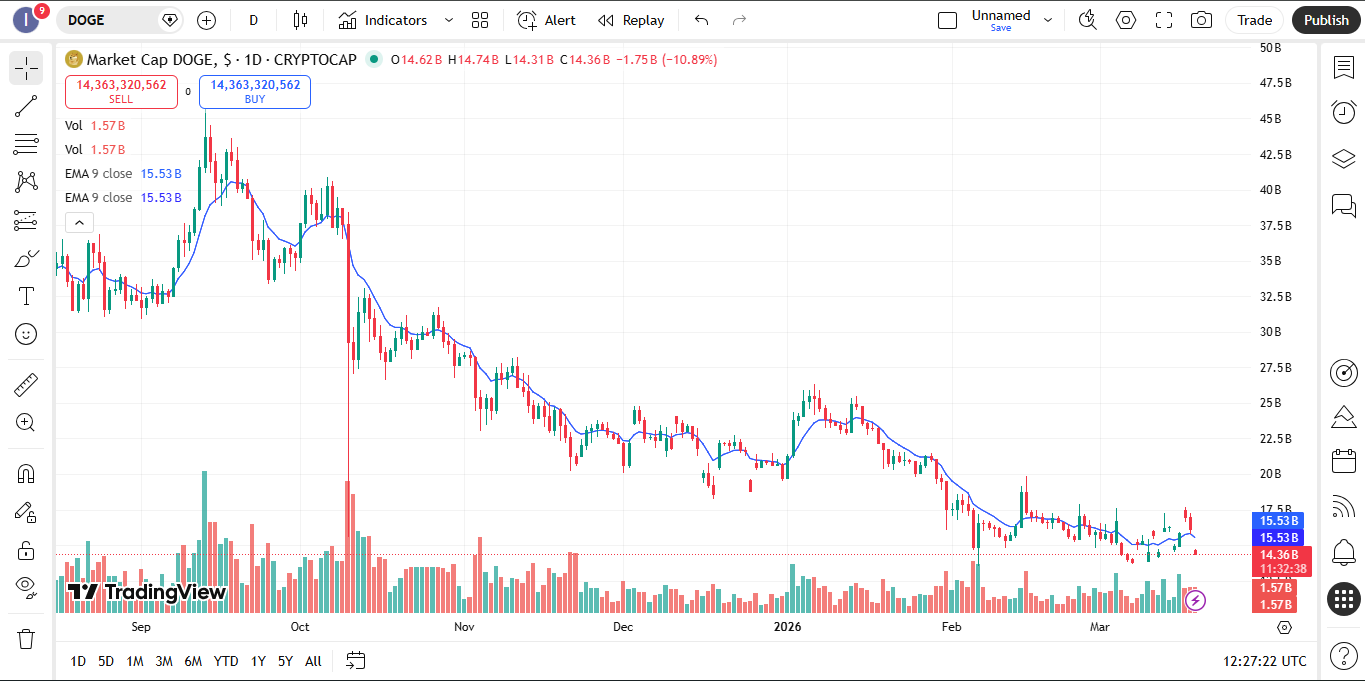Viewport: 1365px width, 681px height.
Task: Start bar Replay mode
Action: 631,20
